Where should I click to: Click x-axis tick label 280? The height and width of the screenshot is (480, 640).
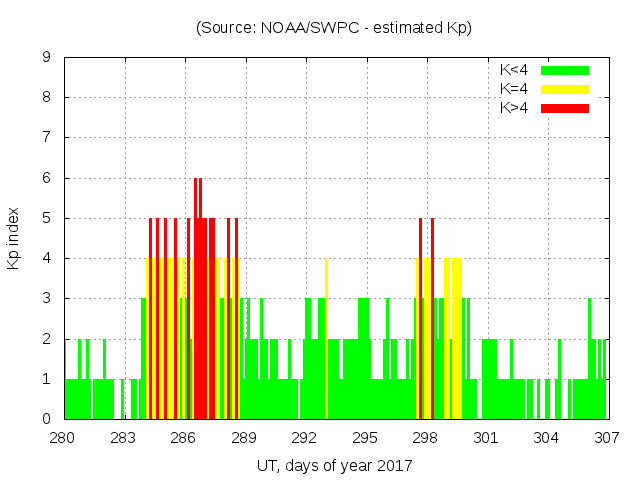[64, 437]
